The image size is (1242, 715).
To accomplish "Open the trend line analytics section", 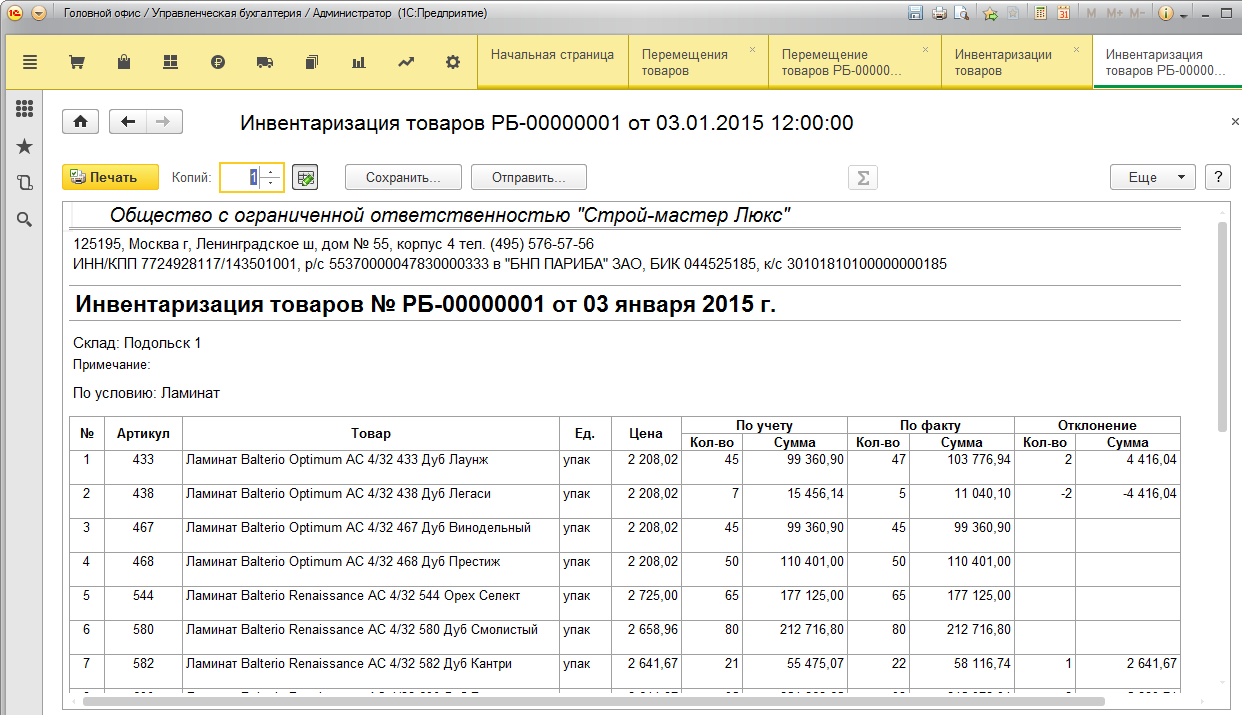I will point(406,62).
